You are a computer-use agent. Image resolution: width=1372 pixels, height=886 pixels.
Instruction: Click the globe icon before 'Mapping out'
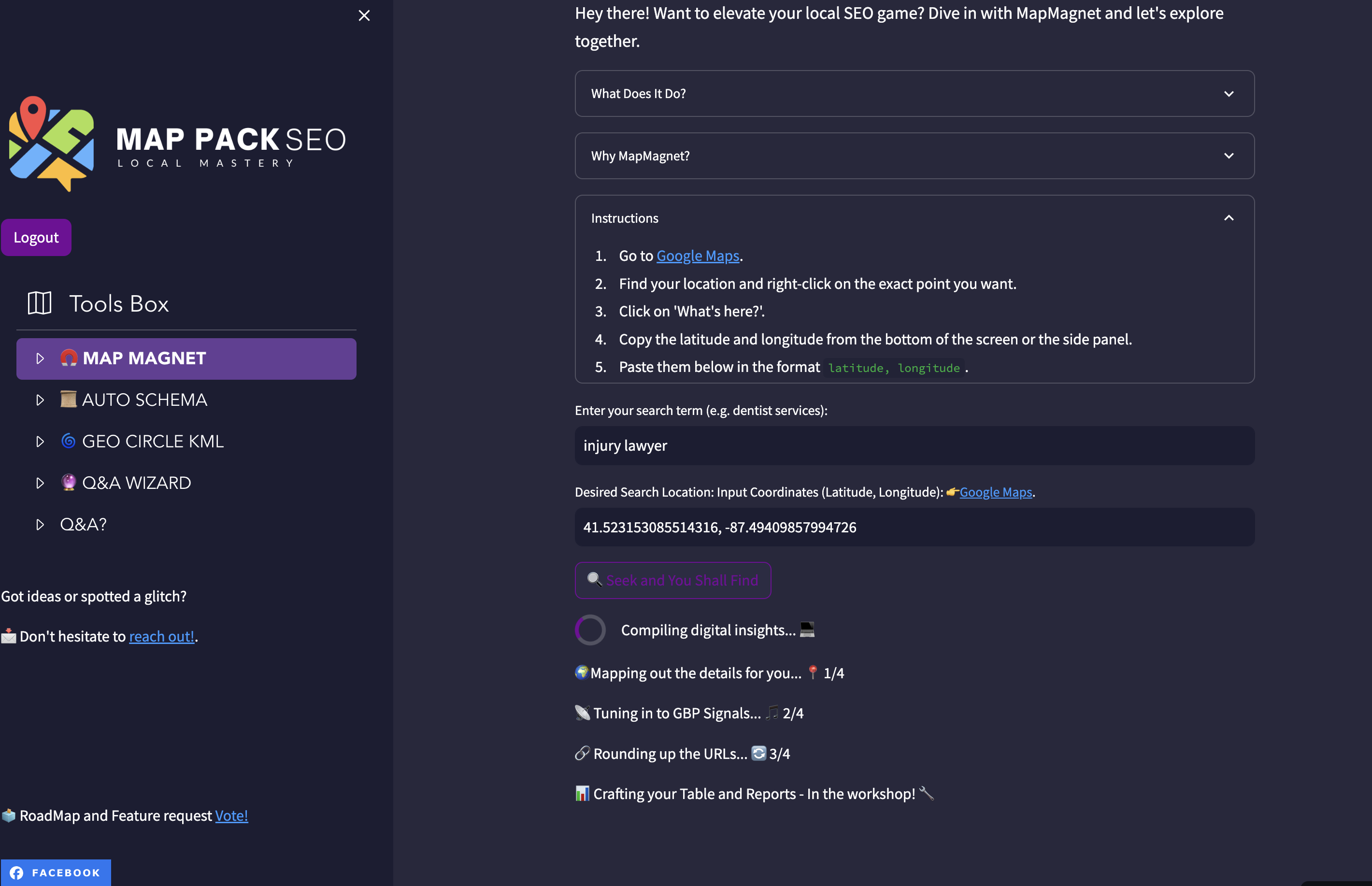click(x=582, y=672)
